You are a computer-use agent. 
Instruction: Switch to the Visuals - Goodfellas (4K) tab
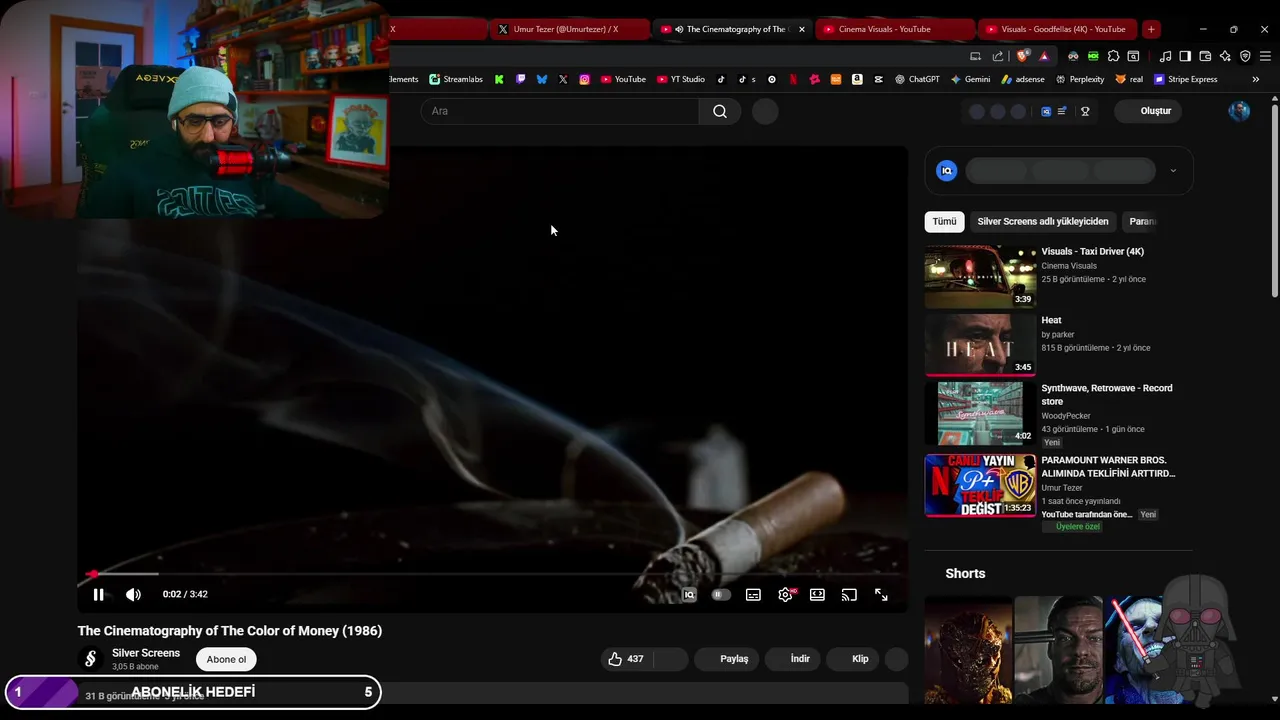click(1058, 29)
